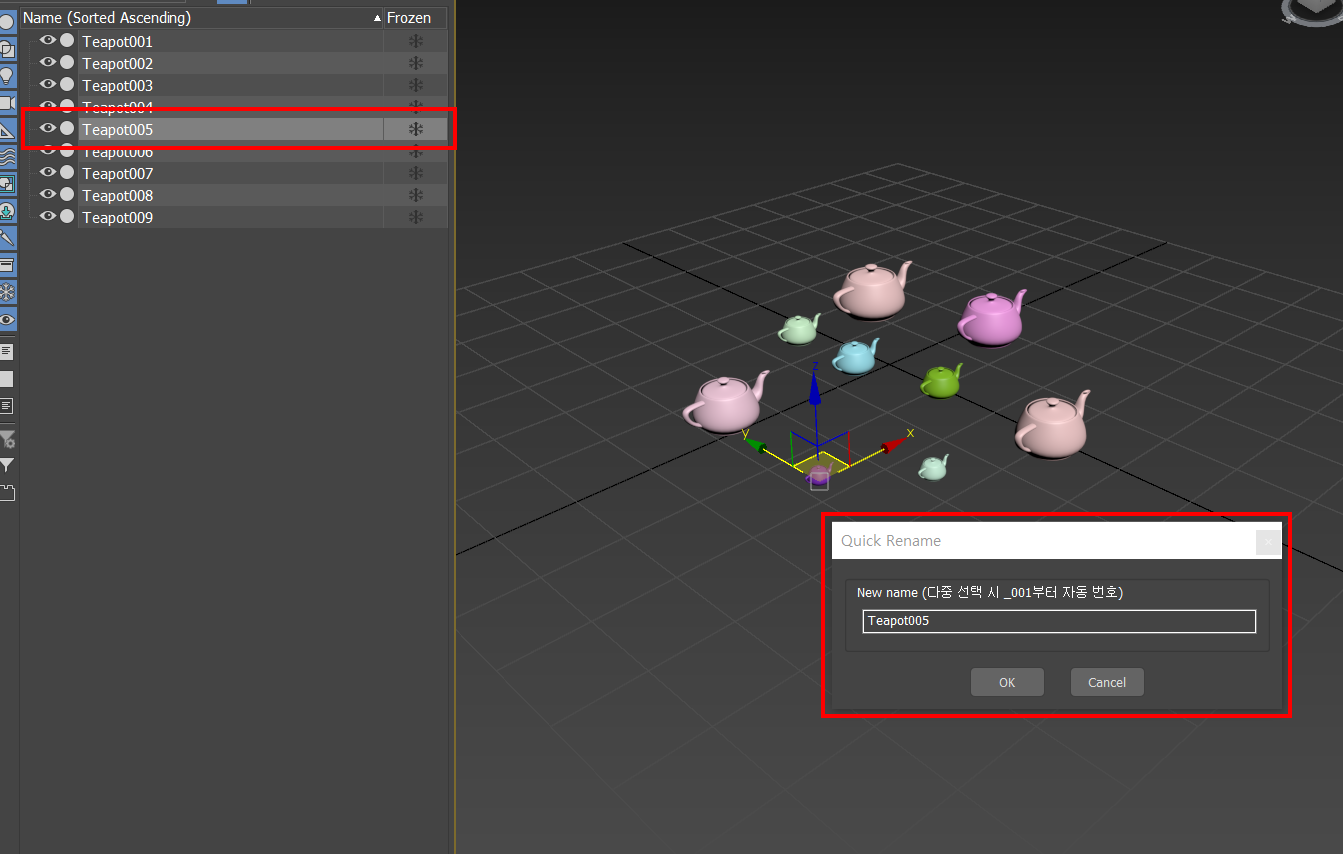The width and height of the screenshot is (1343, 854).
Task: Click the geometry type circle icon of Teapot003
Action: coord(67,84)
